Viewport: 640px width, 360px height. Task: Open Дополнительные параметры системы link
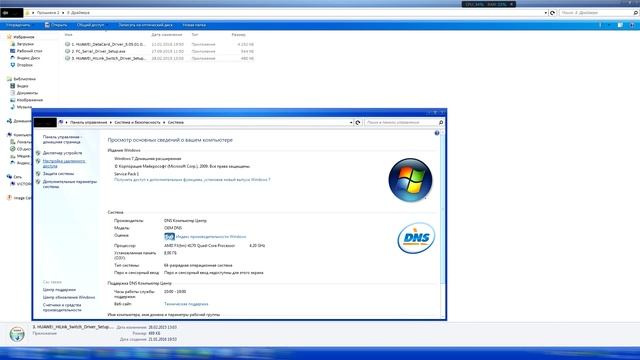coord(70,184)
